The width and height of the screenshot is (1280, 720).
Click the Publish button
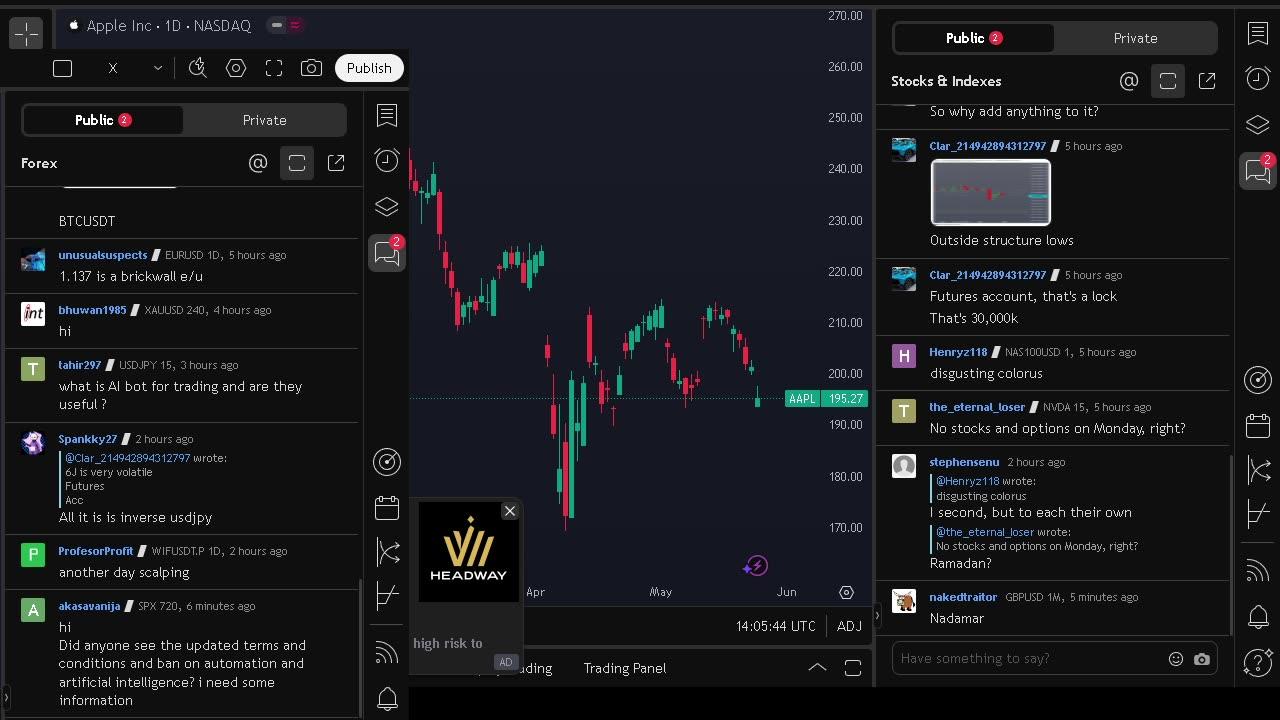[x=369, y=68]
